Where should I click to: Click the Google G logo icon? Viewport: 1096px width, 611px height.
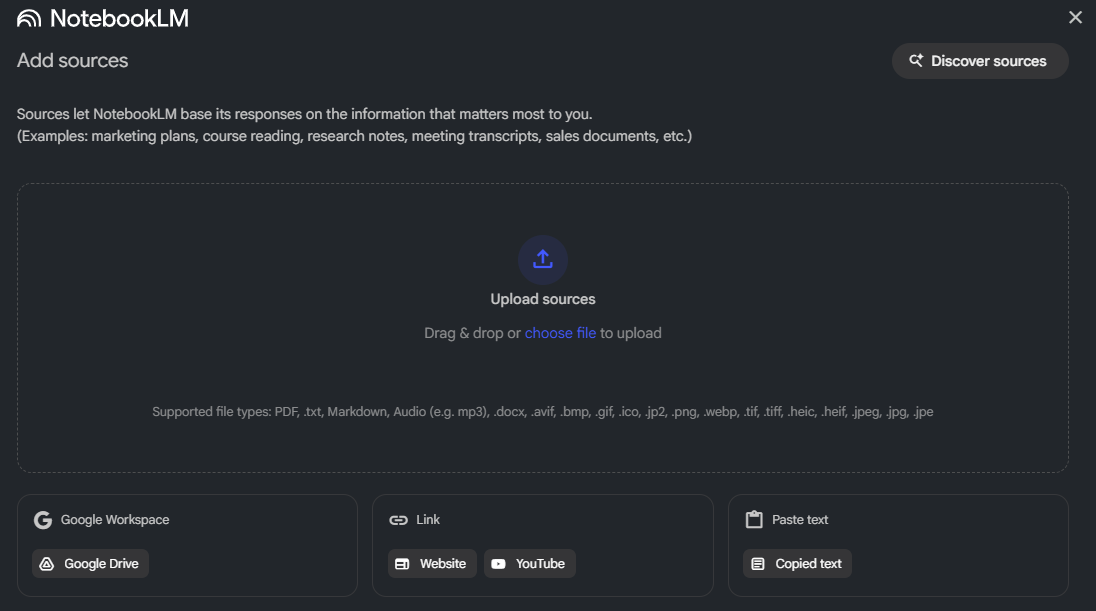[x=42, y=520]
